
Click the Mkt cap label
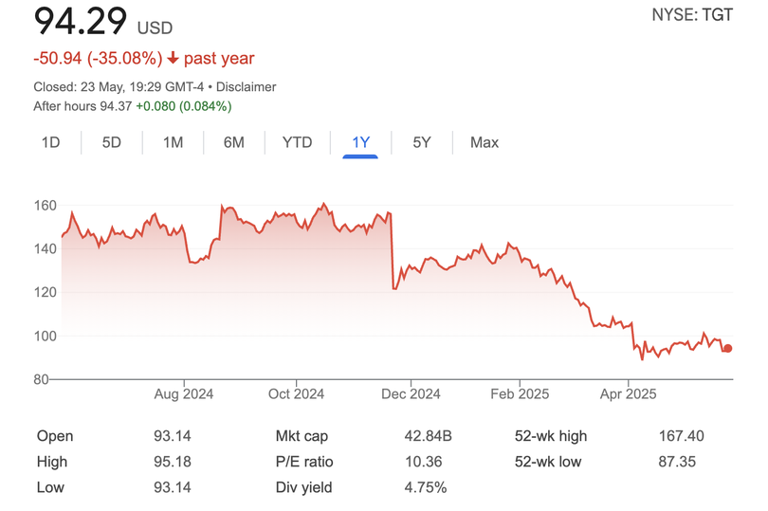(301, 436)
